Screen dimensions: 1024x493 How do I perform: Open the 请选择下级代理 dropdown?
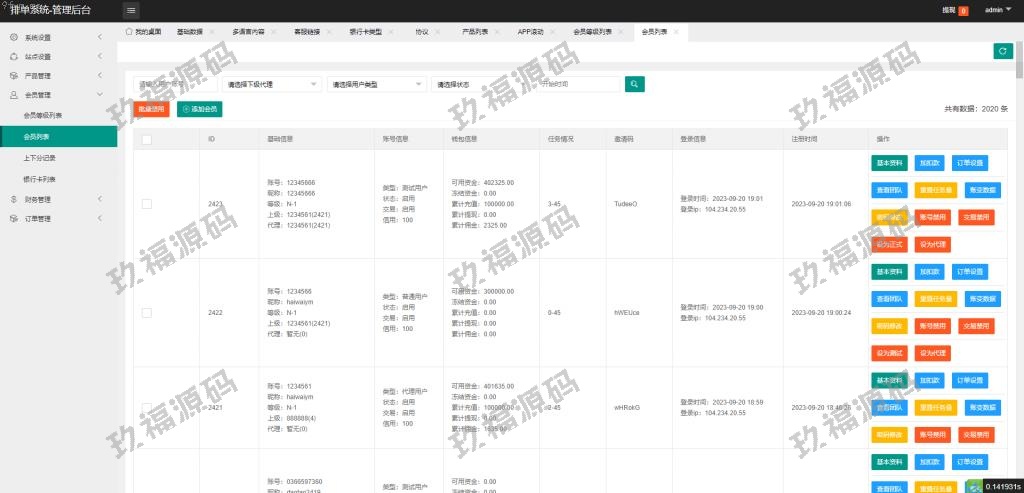272,85
